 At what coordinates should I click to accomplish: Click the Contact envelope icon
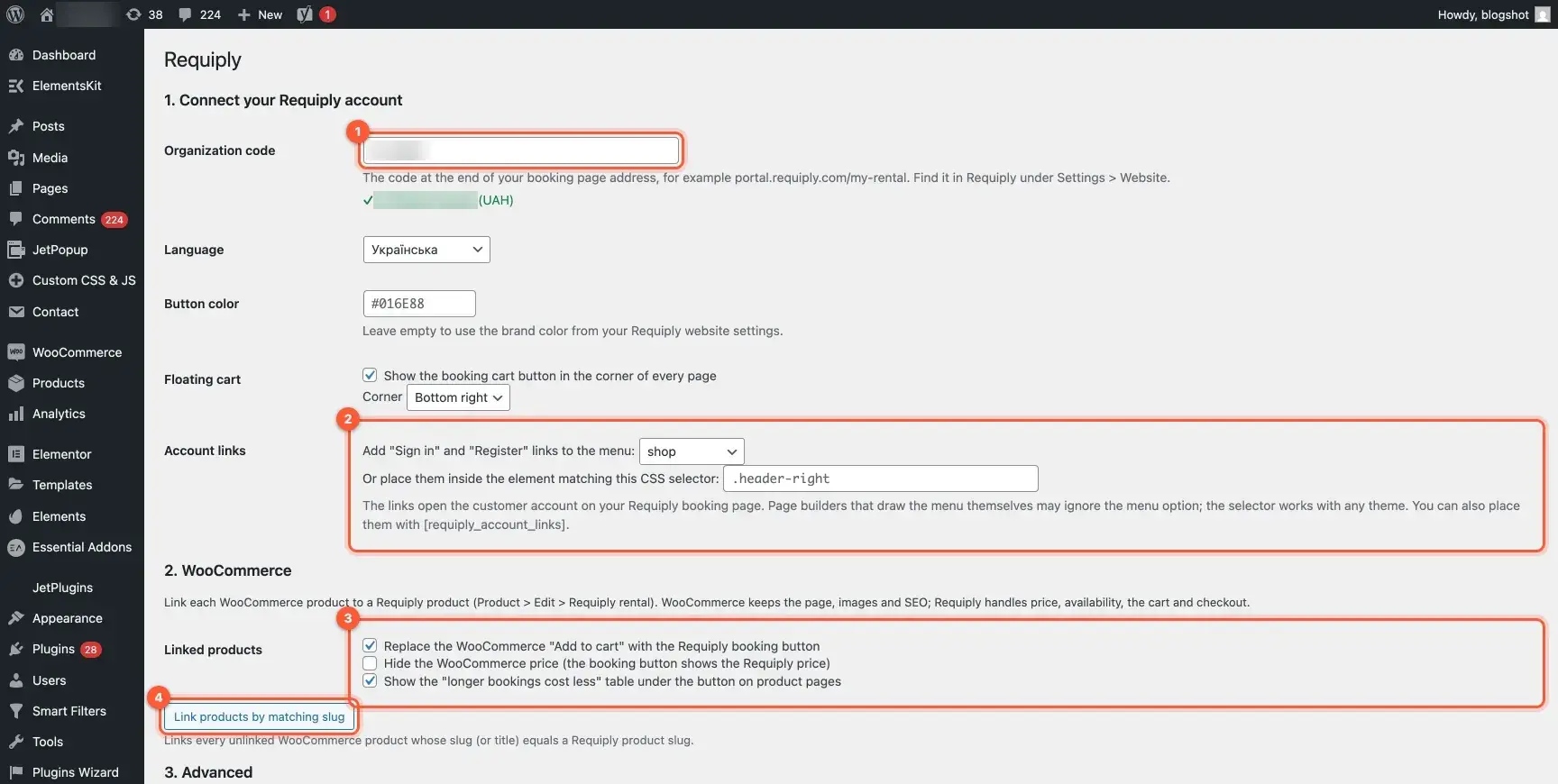[x=16, y=312]
